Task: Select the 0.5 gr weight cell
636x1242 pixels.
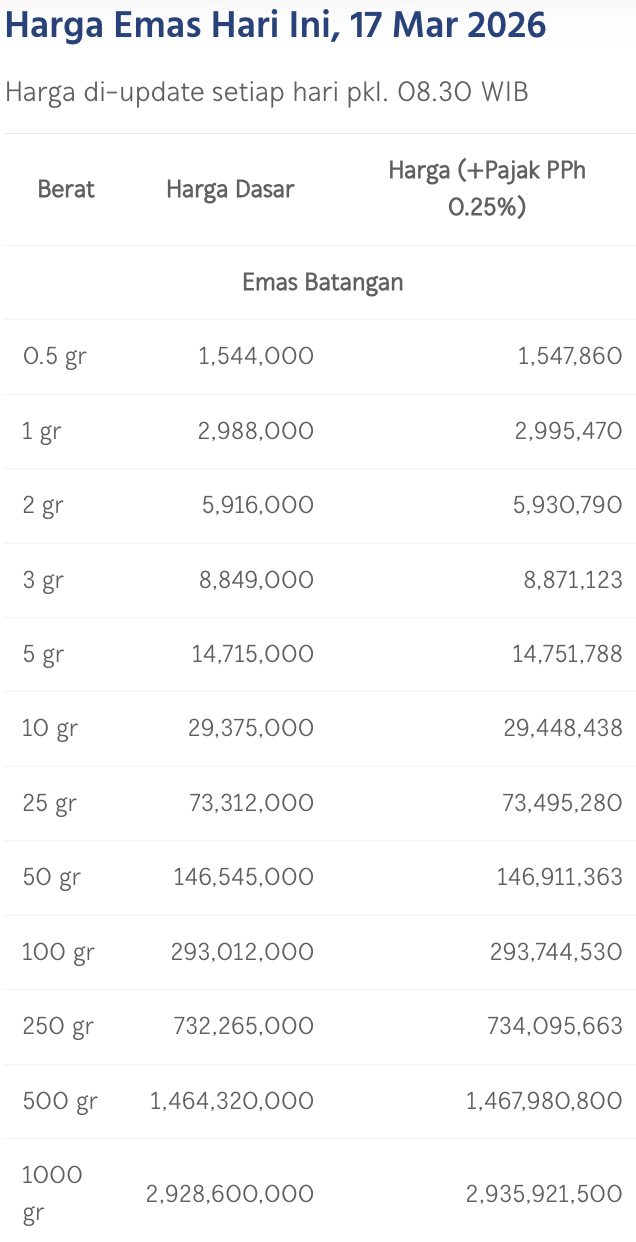Action: 54,356
